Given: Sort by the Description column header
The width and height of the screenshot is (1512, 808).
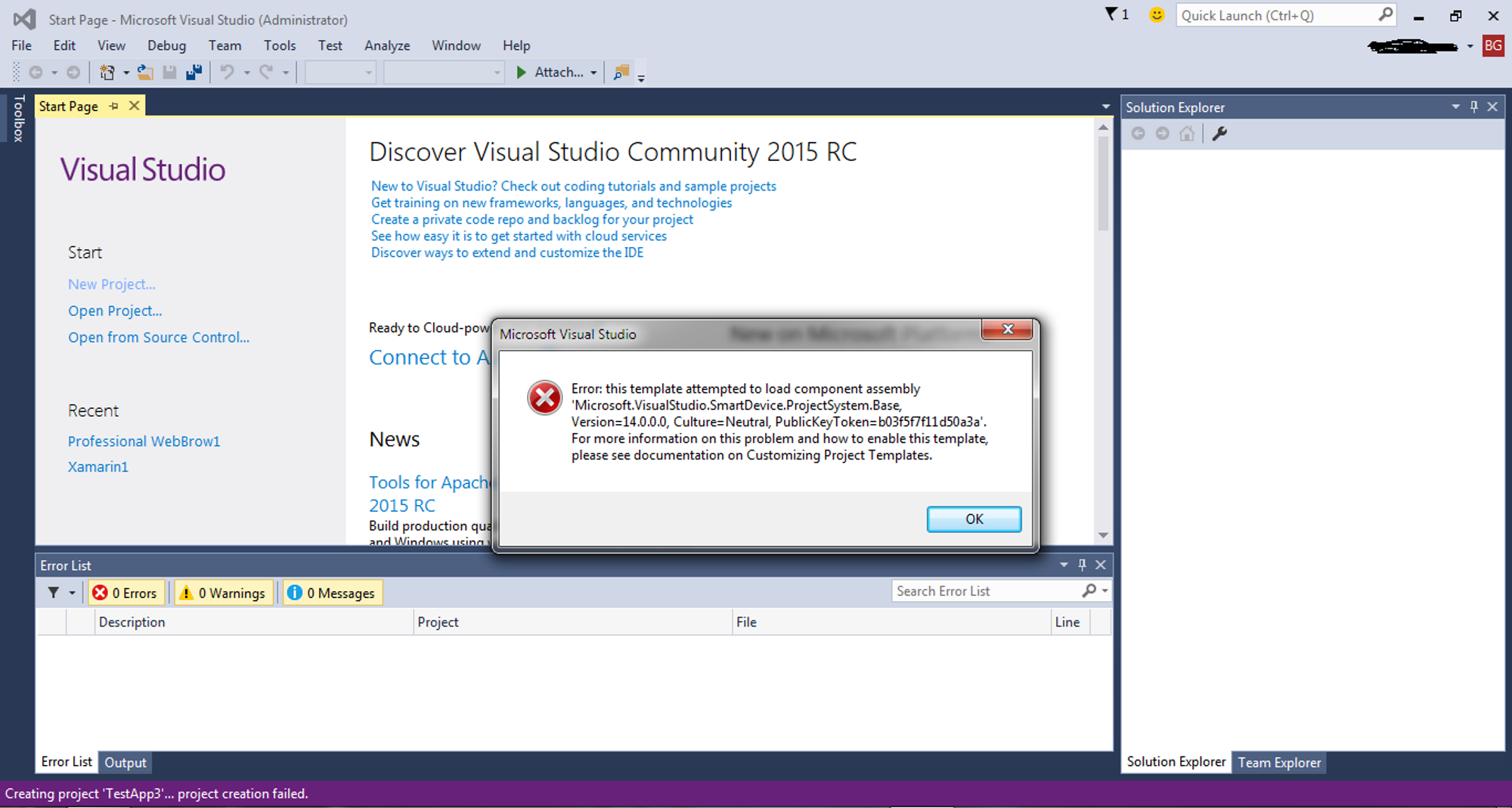Looking at the screenshot, I should click(x=254, y=622).
